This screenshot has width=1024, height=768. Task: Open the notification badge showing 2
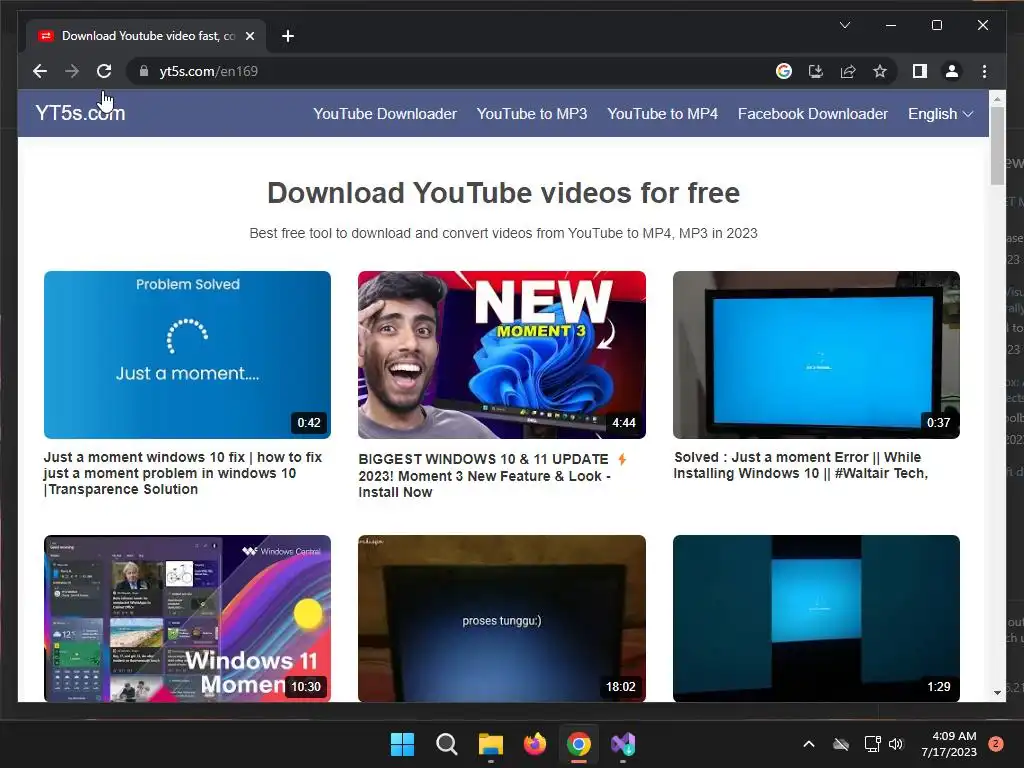pyautogui.click(x=996, y=744)
